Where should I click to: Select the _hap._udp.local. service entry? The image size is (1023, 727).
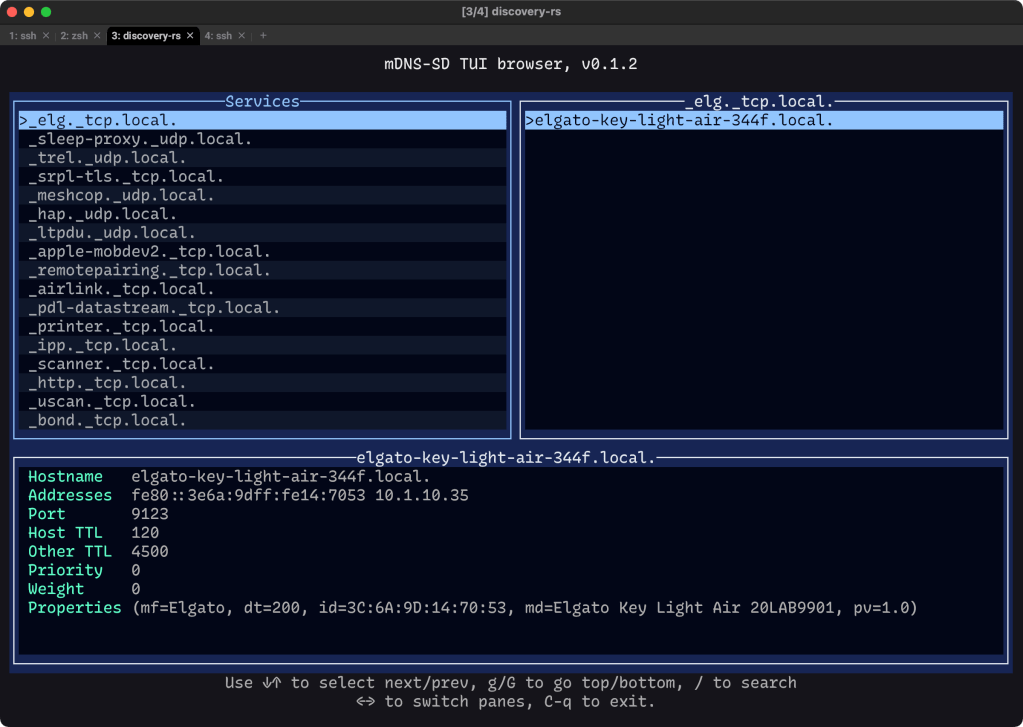click(x=103, y=214)
